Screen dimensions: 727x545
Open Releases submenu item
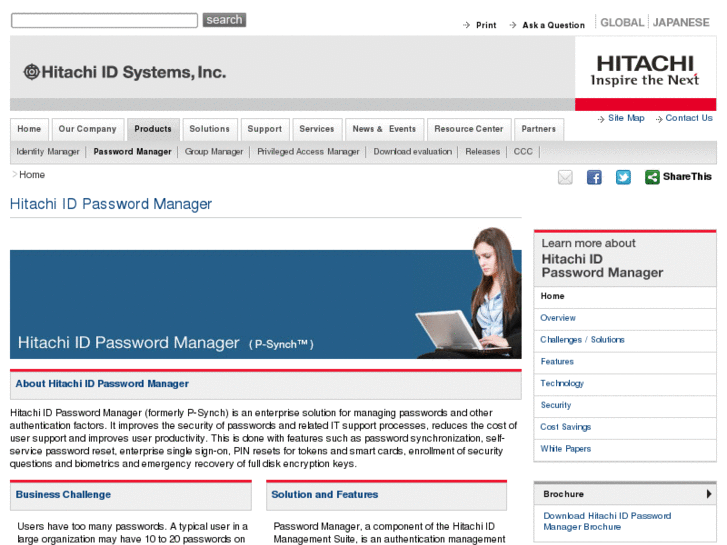(483, 152)
